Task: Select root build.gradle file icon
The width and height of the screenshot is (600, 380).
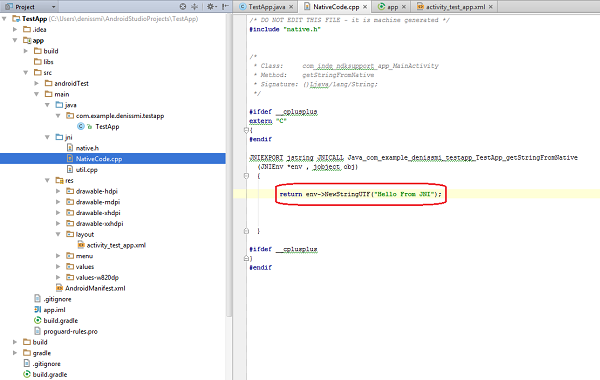Action: tap(27, 374)
